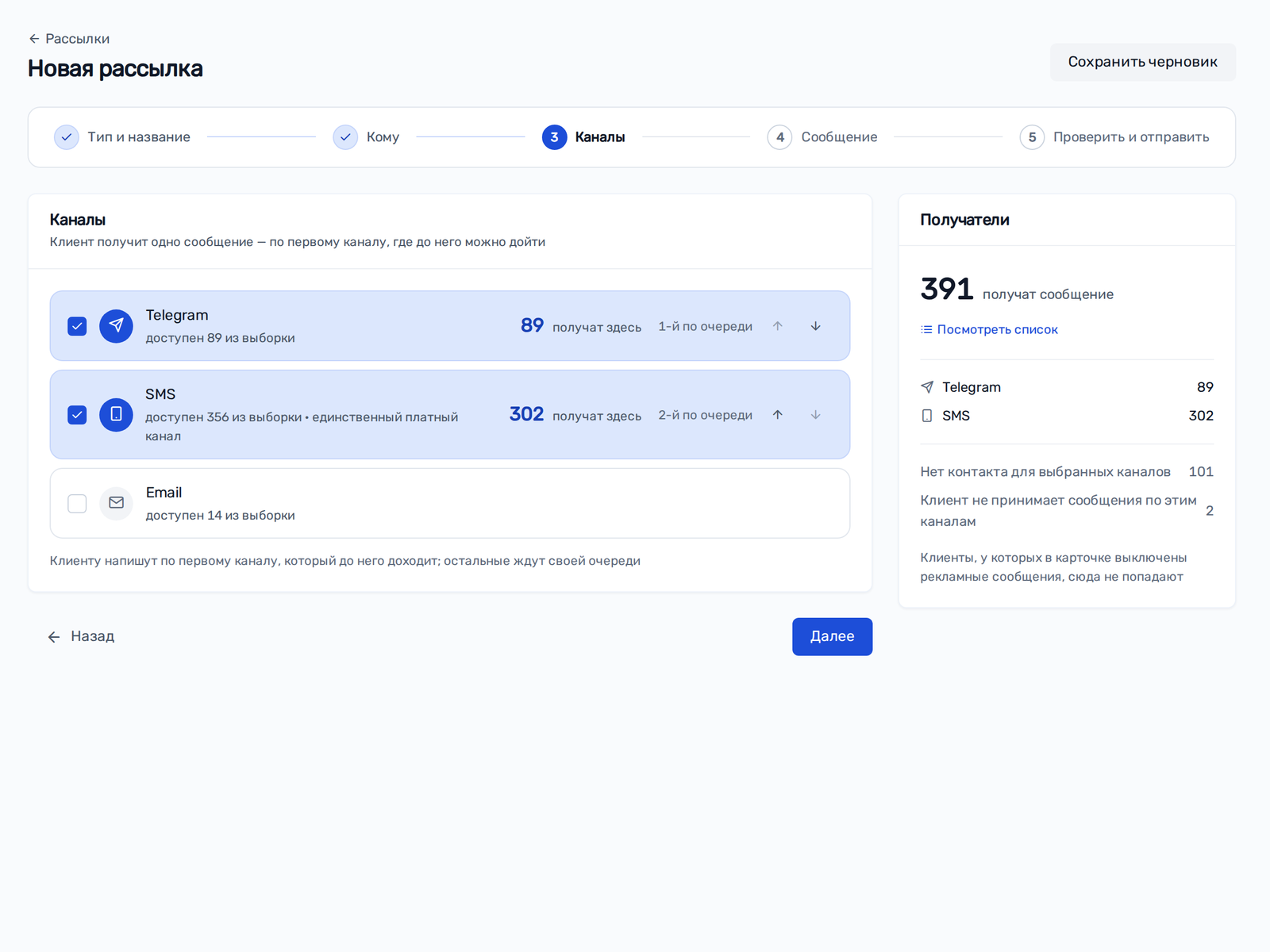The height and width of the screenshot is (952, 1270).
Task: Click the checkmark icon of Кому step
Action: point(345,137)
